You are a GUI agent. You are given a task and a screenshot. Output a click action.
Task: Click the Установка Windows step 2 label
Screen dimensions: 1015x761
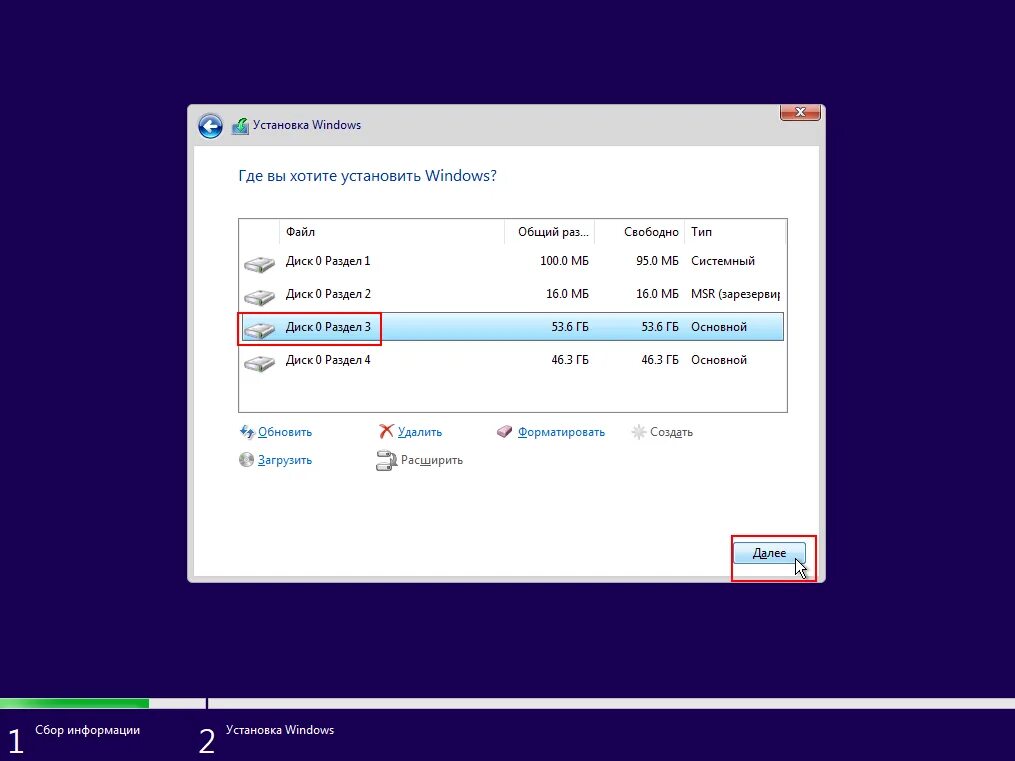pyautogui.click(x=280, y=730)
